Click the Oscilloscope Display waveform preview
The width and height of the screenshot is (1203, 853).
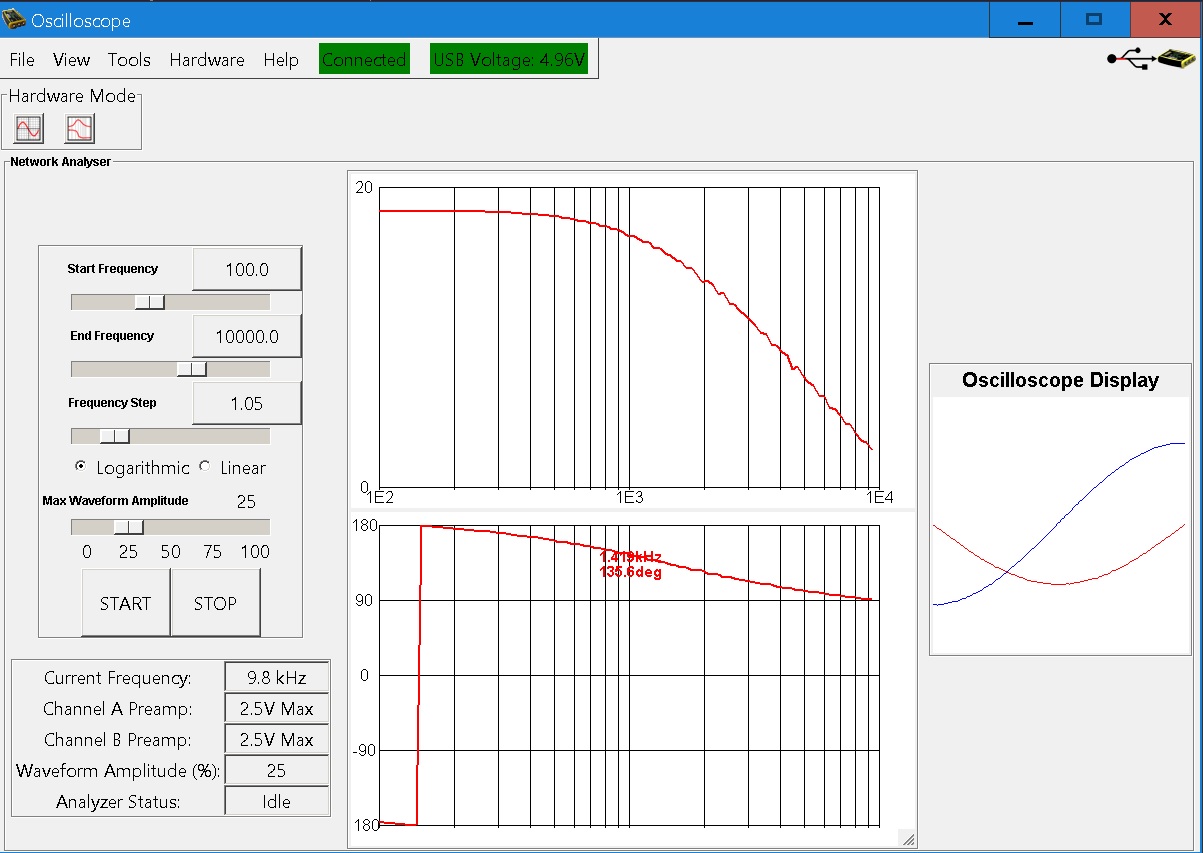1060,525
